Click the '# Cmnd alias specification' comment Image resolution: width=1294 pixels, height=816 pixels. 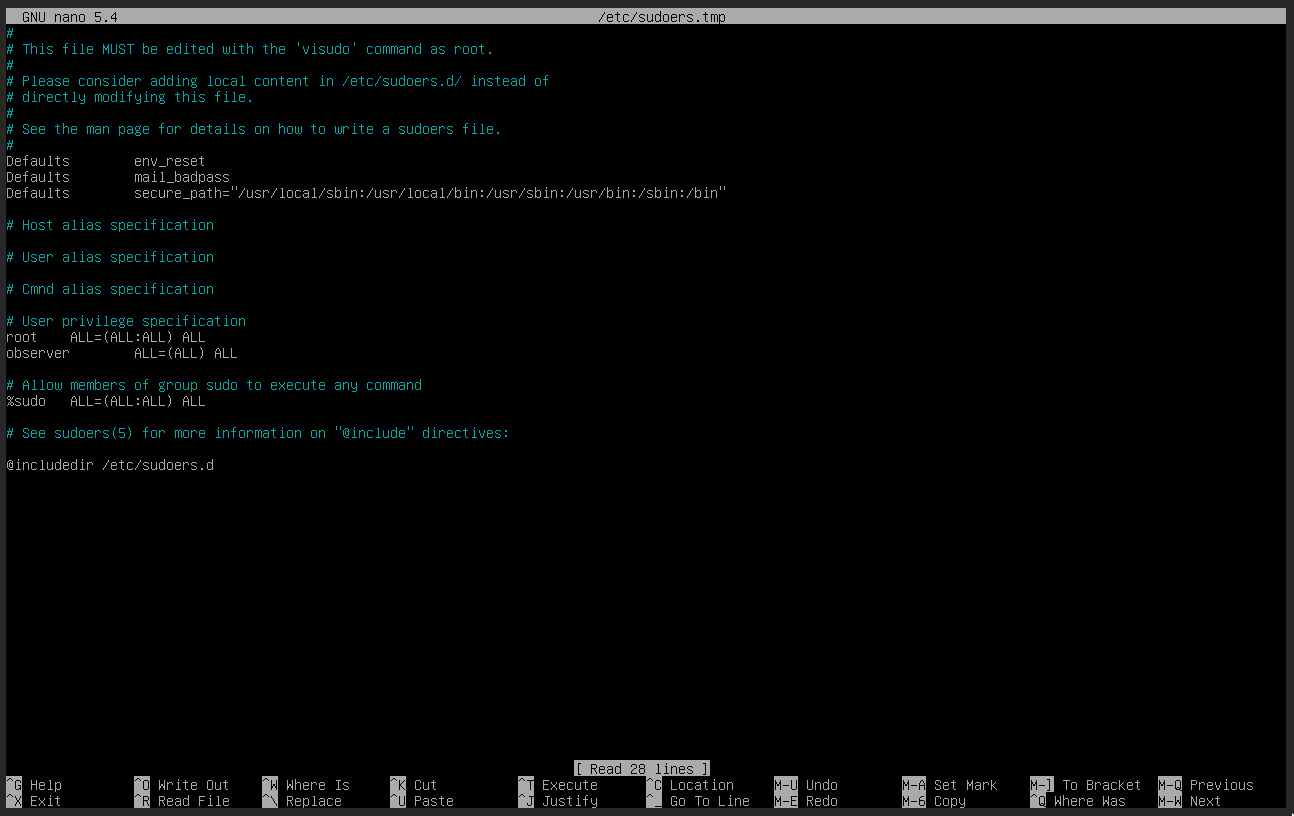(x=110, y=289)
